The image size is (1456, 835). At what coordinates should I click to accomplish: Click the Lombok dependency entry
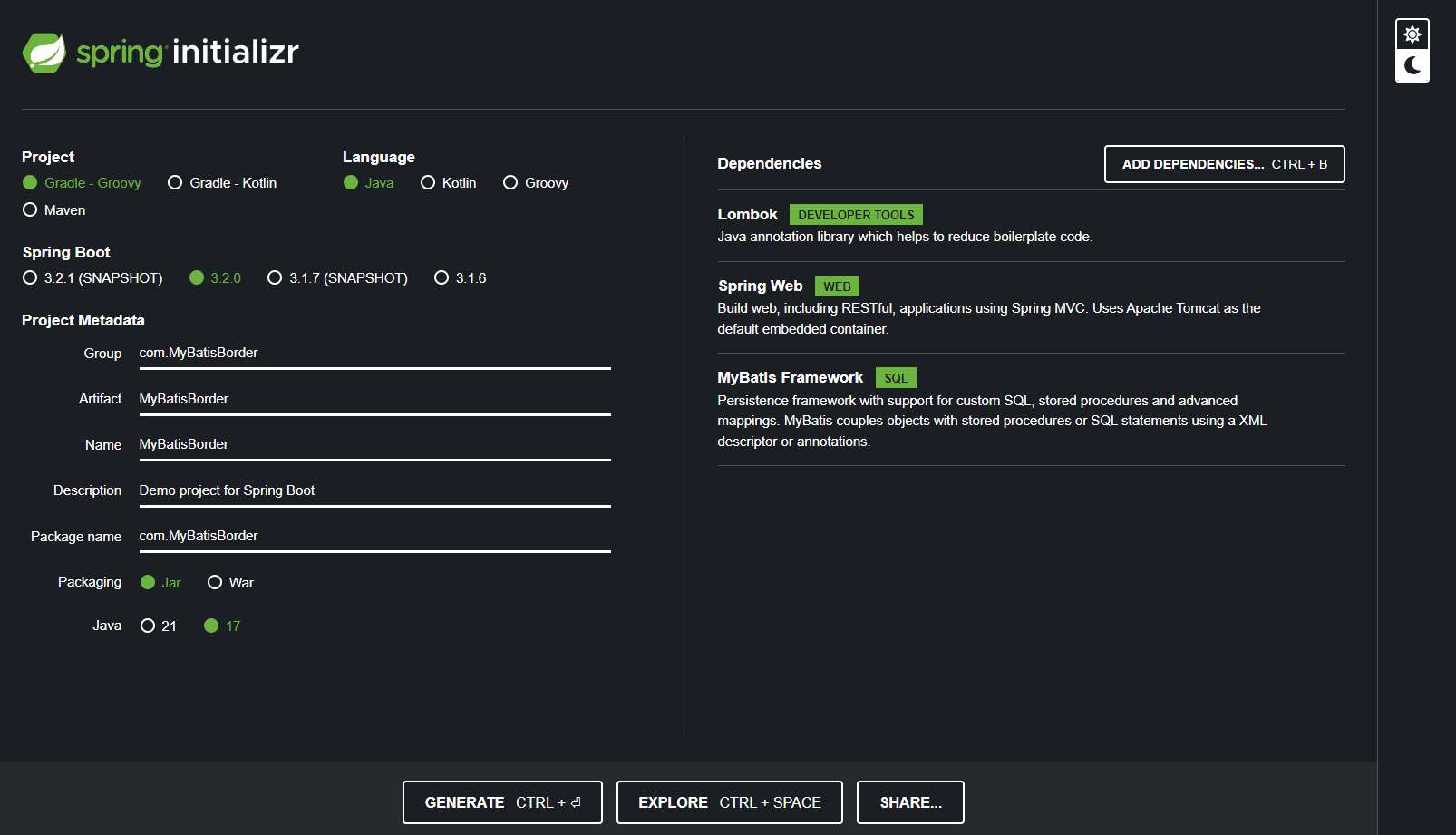pos(1031,225)
